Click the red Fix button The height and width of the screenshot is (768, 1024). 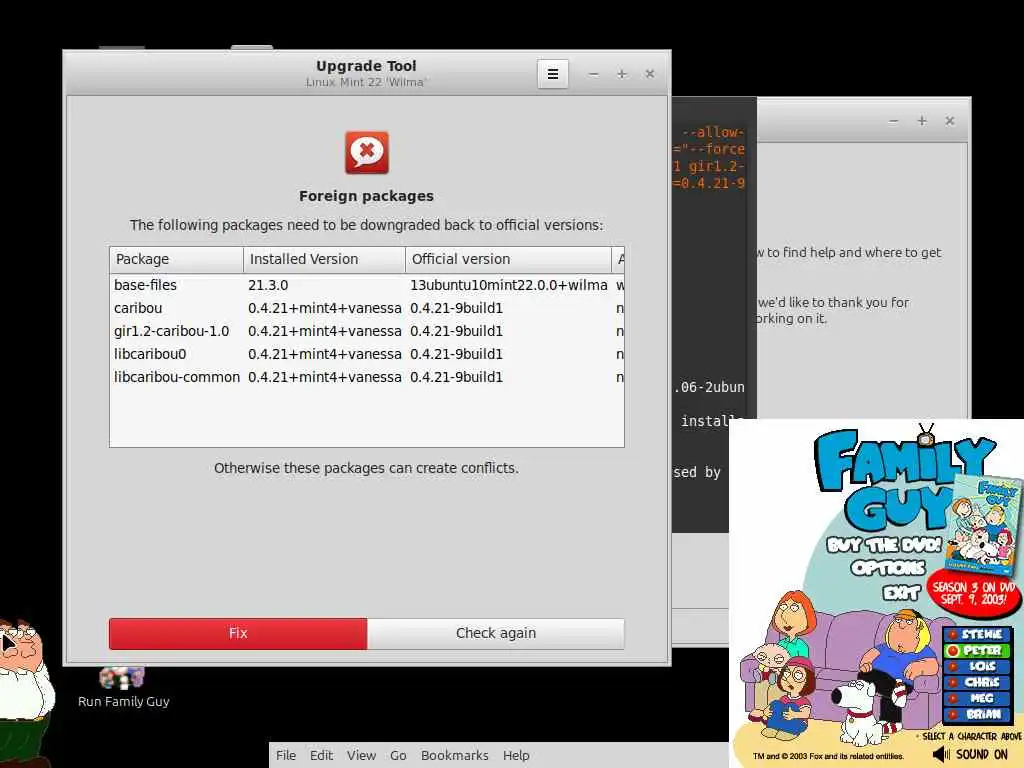click(238, 633)
